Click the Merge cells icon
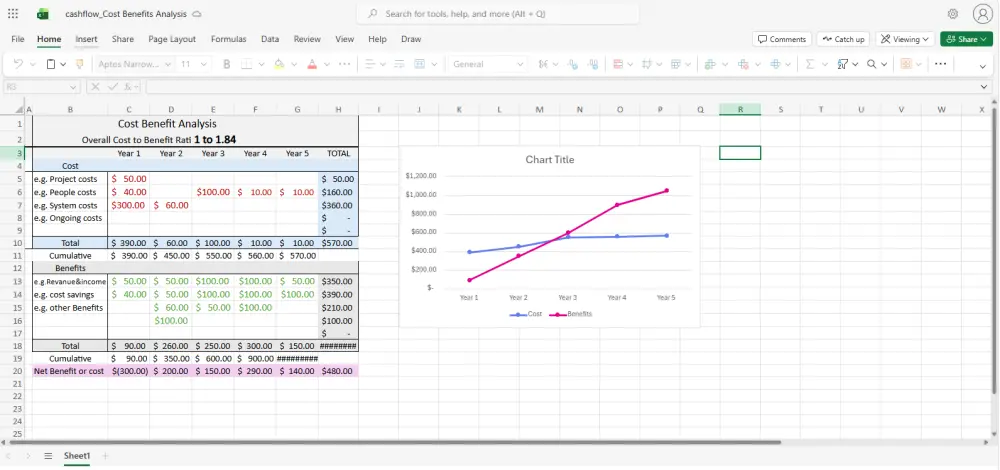 pos(420,64)
